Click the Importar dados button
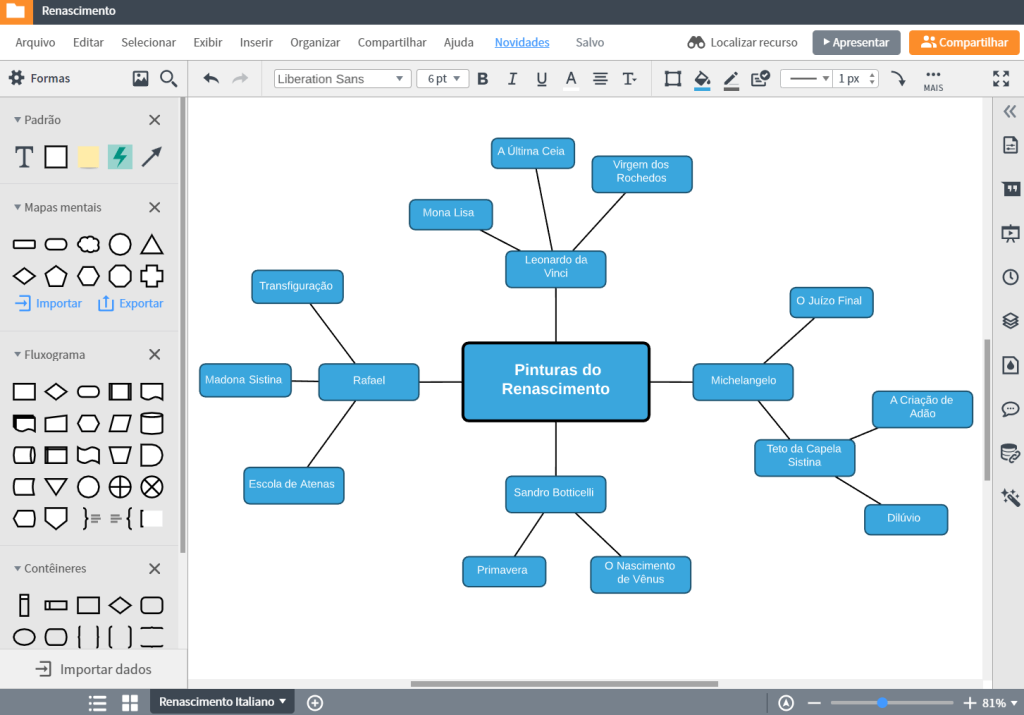Image resolution: width=1024 pixels, height=715 pixels. coord(93,669)
